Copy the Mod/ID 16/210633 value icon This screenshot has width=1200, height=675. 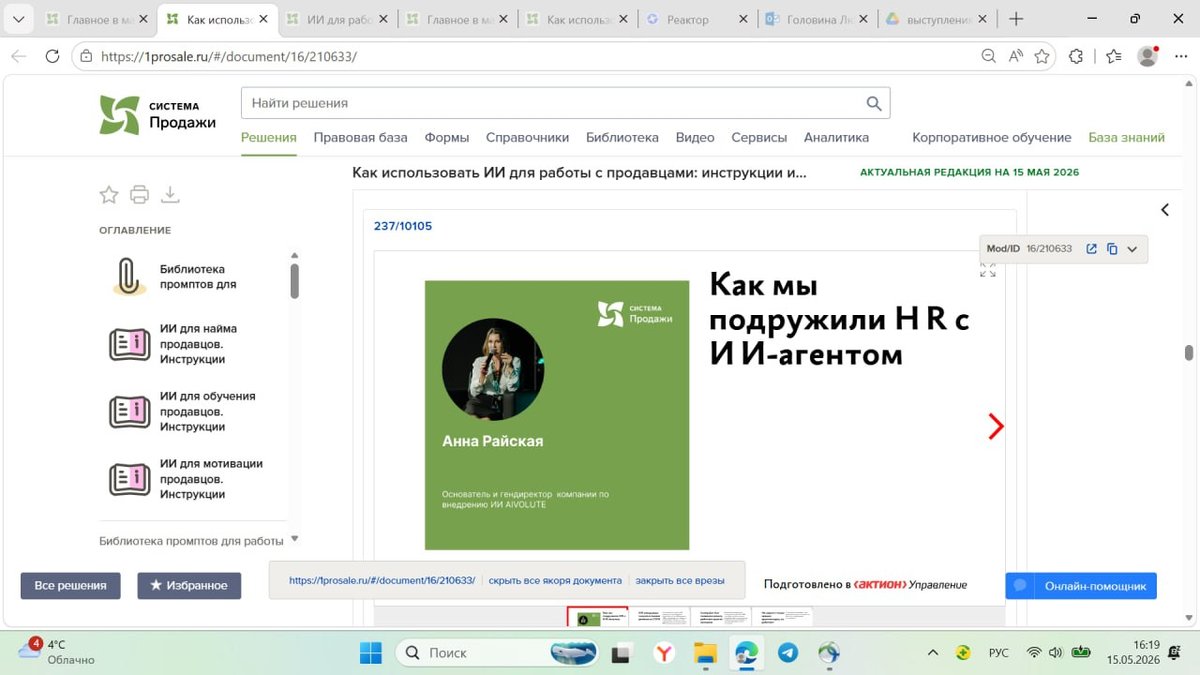(x=1112, y=249)
